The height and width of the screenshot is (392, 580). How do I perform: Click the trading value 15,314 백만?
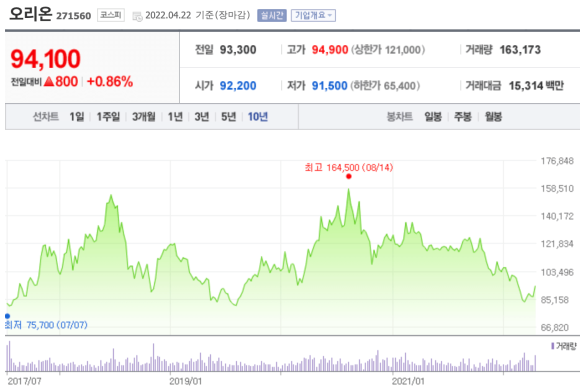pyautogui.click(x=536, y=86)
